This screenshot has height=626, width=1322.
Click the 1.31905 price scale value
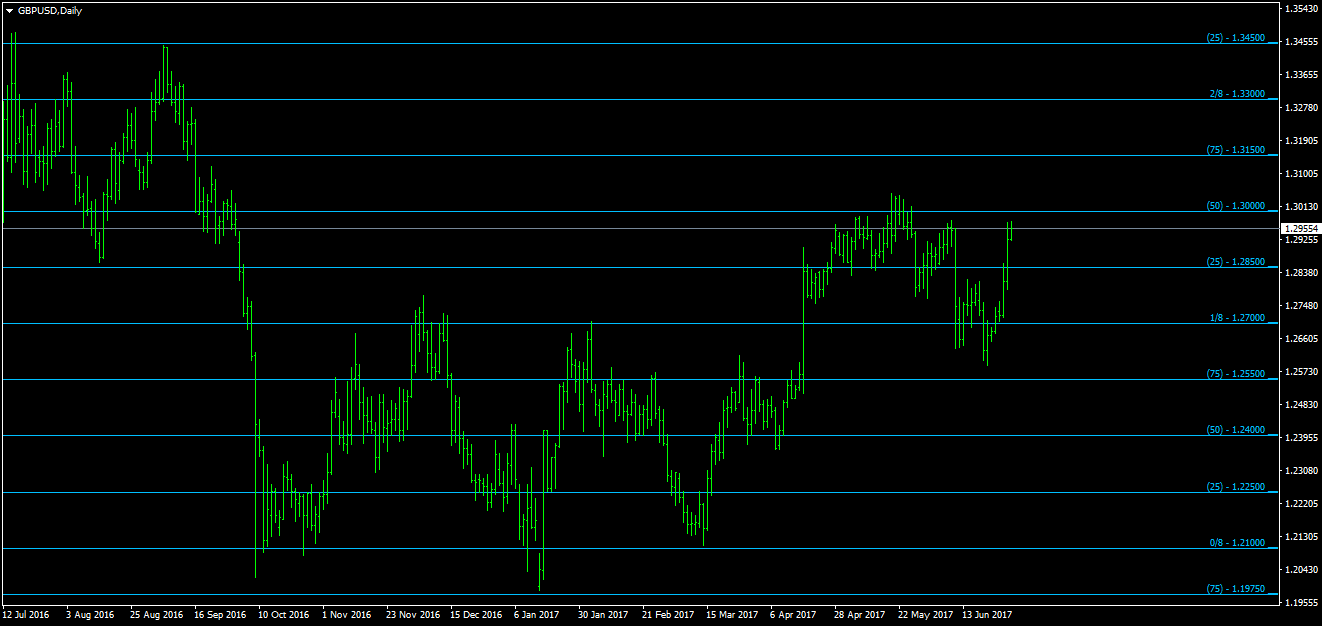point(1299,140)
